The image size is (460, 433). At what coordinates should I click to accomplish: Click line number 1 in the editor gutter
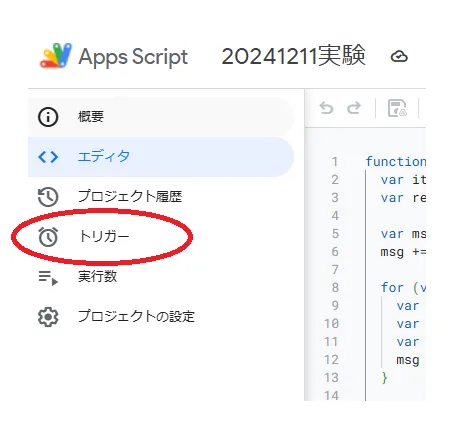coord(335,162)
